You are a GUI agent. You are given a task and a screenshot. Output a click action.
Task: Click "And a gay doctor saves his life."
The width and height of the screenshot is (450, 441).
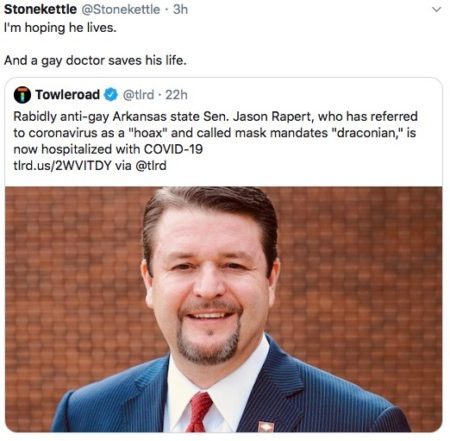pyautogui.click(x=95, y=60)
